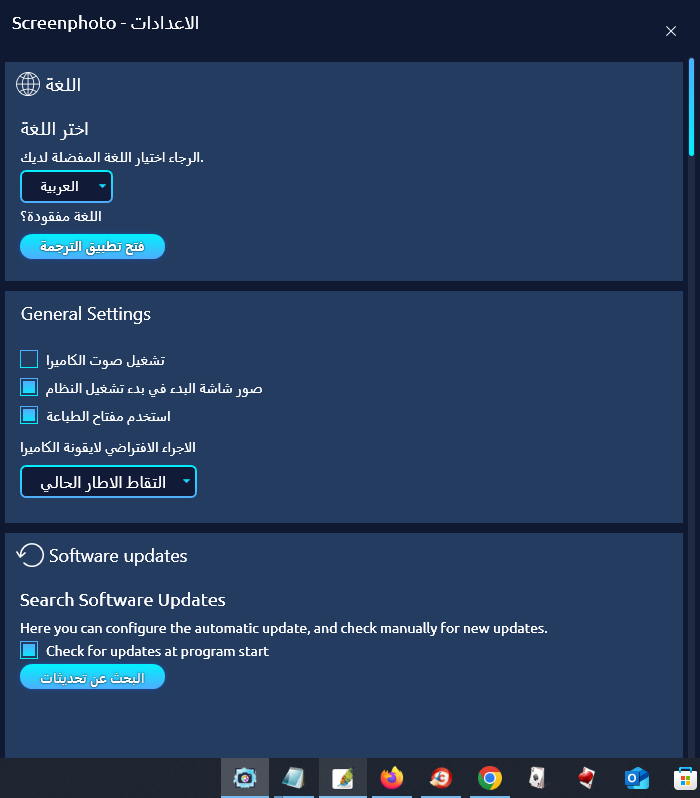Image resolution: width=700 pixels, height=798 pixels.
Task: Open the العربية language dropdown
Action: point(66,186)
